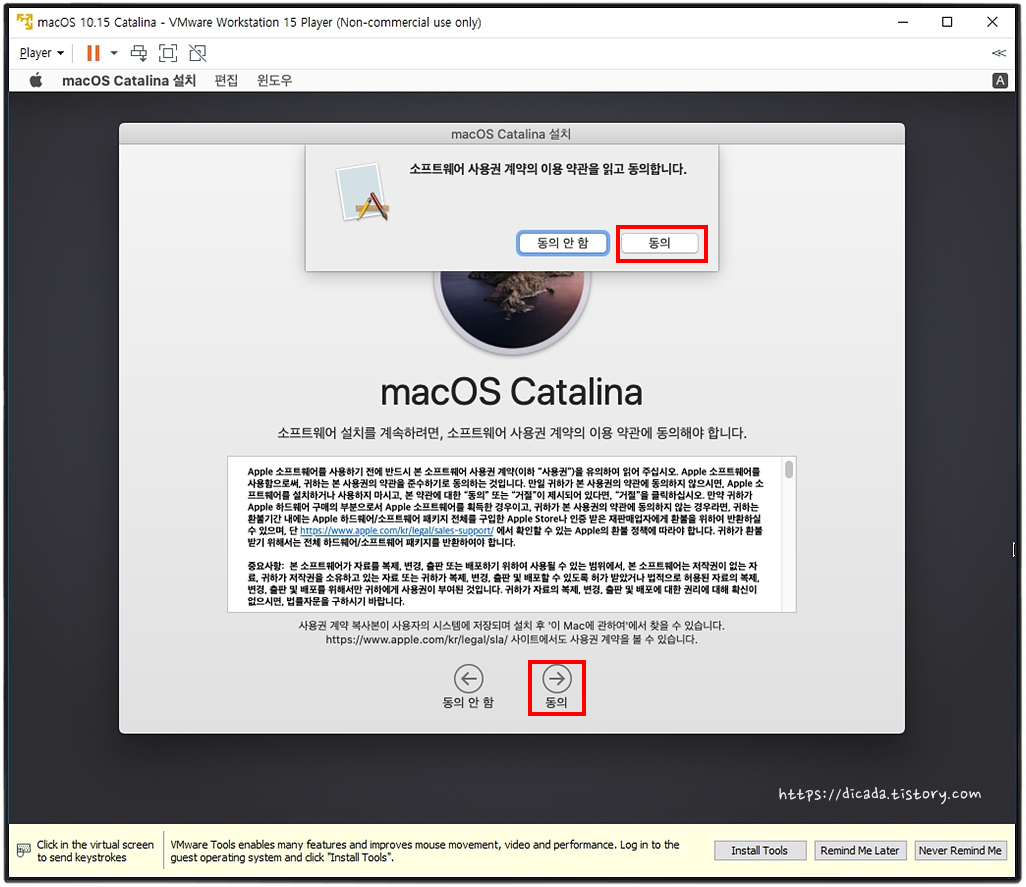Close the VMware Player window
The width and height of the screenshot is (1026, 887).
point(992,22)
